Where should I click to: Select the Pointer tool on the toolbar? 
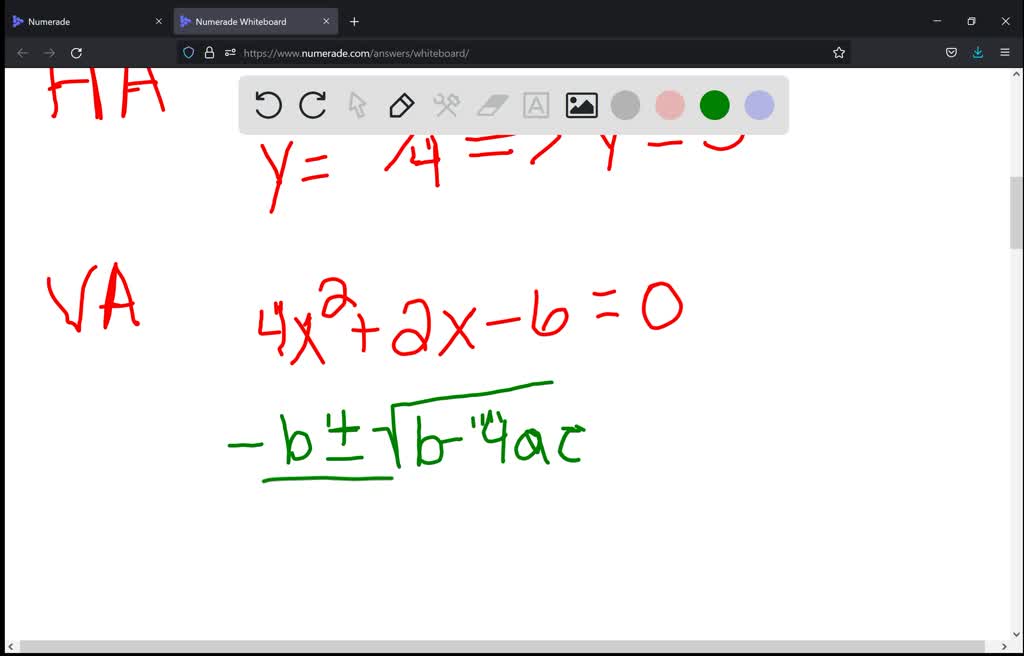tap(357, 105)
